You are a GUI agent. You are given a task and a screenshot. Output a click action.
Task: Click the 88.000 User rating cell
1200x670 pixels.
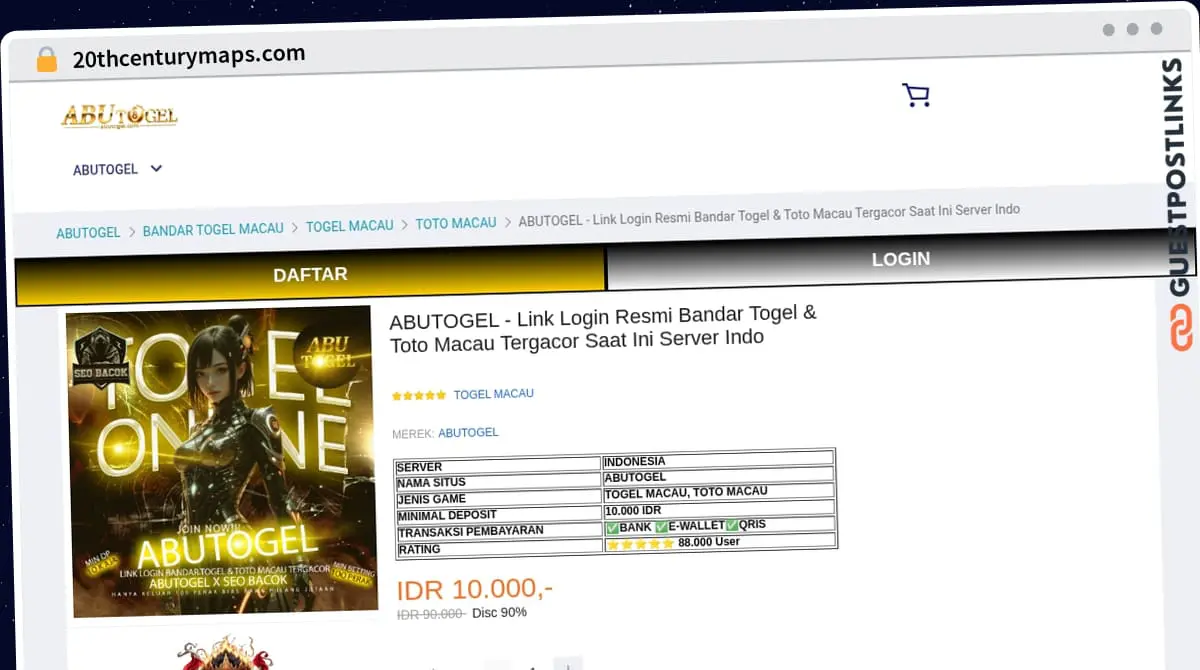click(x=720, y=543)
